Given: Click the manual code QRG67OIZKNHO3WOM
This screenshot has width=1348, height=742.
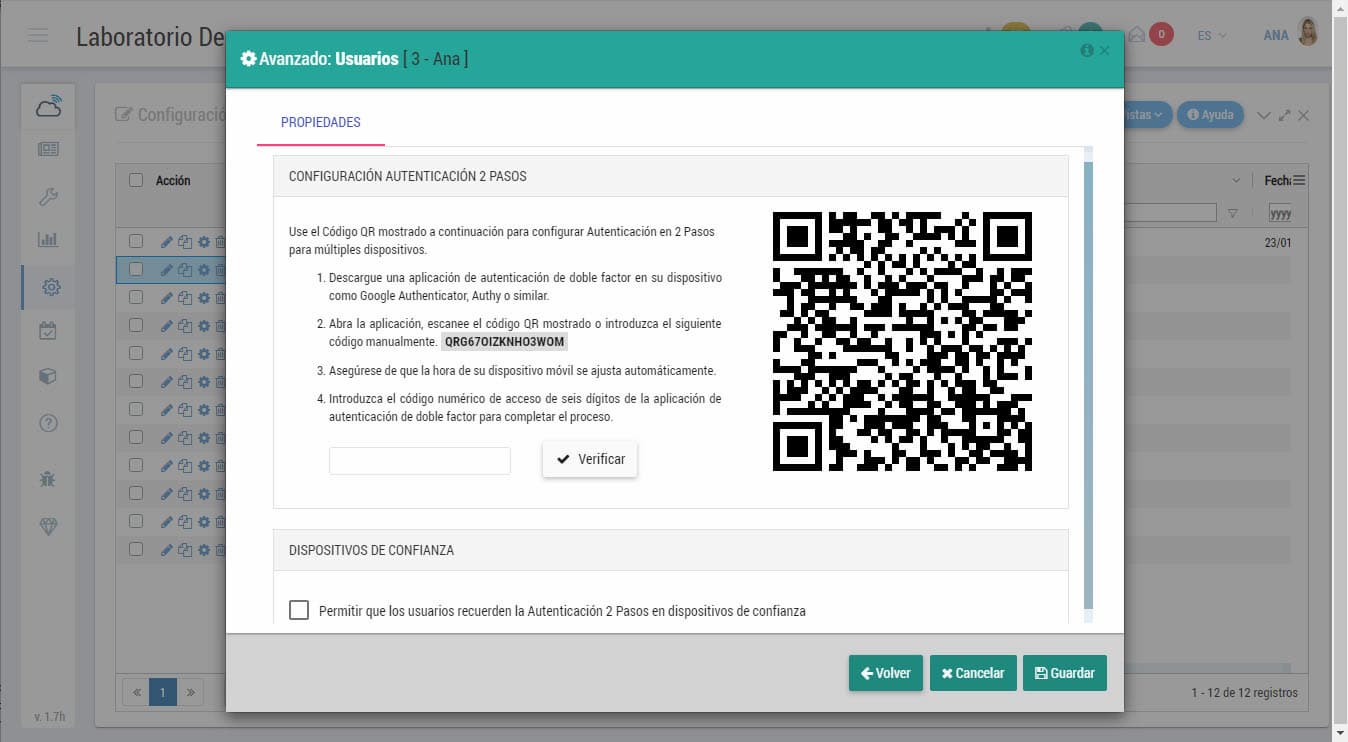Looking at the screenshot, I should [x=505, y=342].
